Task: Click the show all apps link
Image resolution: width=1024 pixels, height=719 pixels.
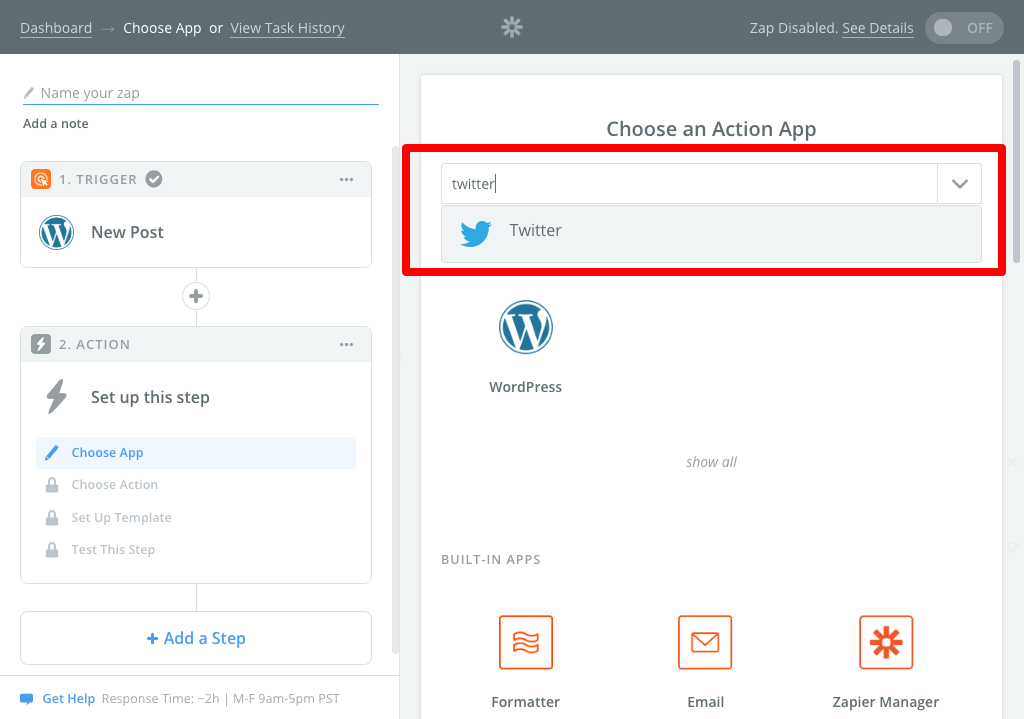Action: (x=711, y=462)
